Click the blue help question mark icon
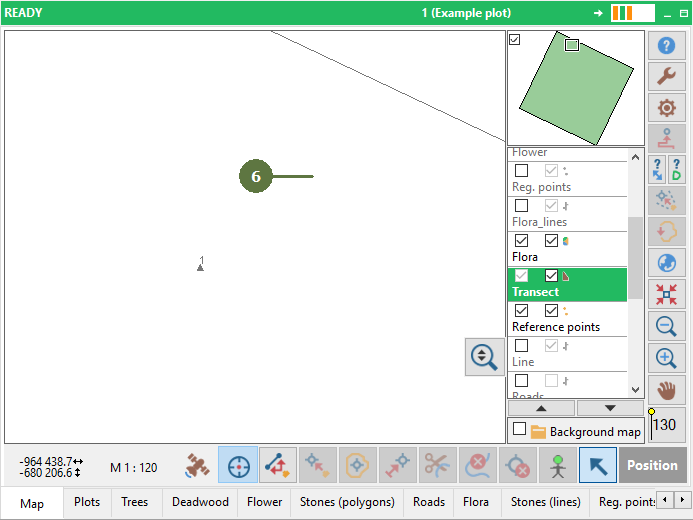This screenshot has width=693, height=520. pyautogui.click(x=666, y=45)
